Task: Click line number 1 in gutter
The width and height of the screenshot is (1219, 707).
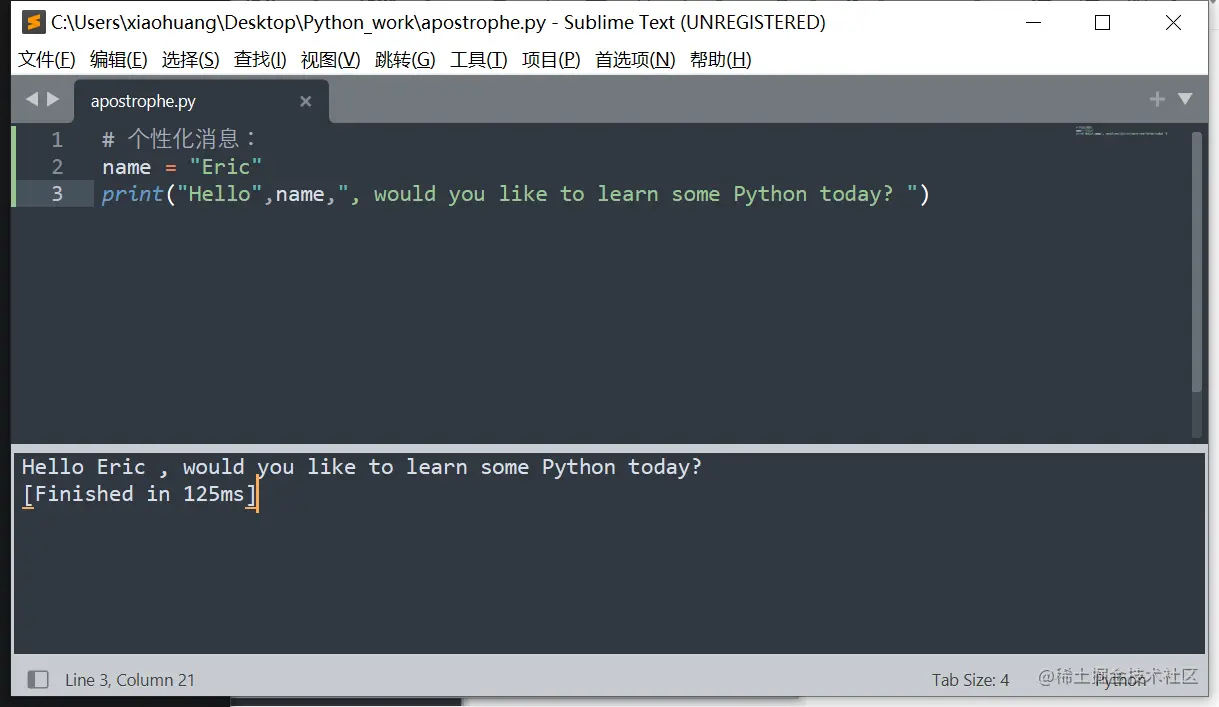Action: [57, 140]
